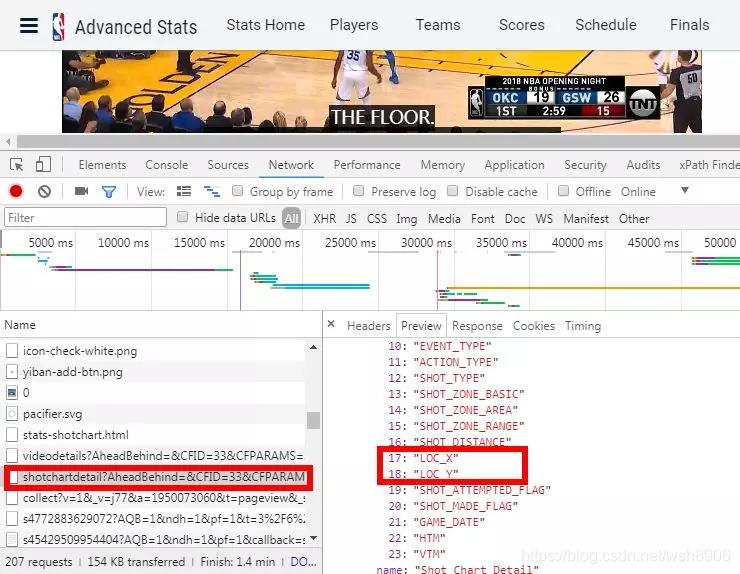The image size is (740, 574).
Task: Click the network Filter text field
Action: tap(85, 218)
